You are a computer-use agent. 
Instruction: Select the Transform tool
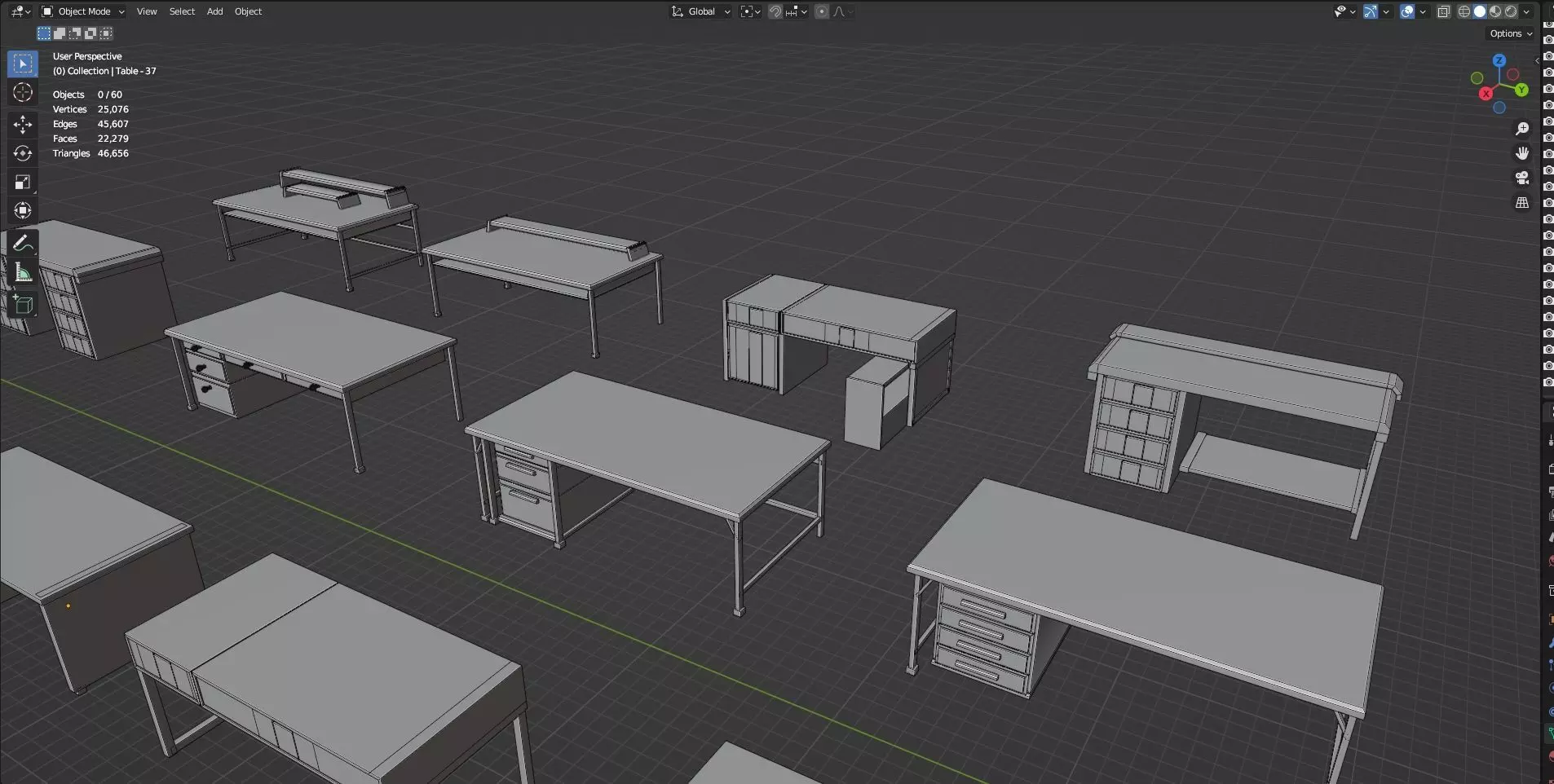coord(23,210)
